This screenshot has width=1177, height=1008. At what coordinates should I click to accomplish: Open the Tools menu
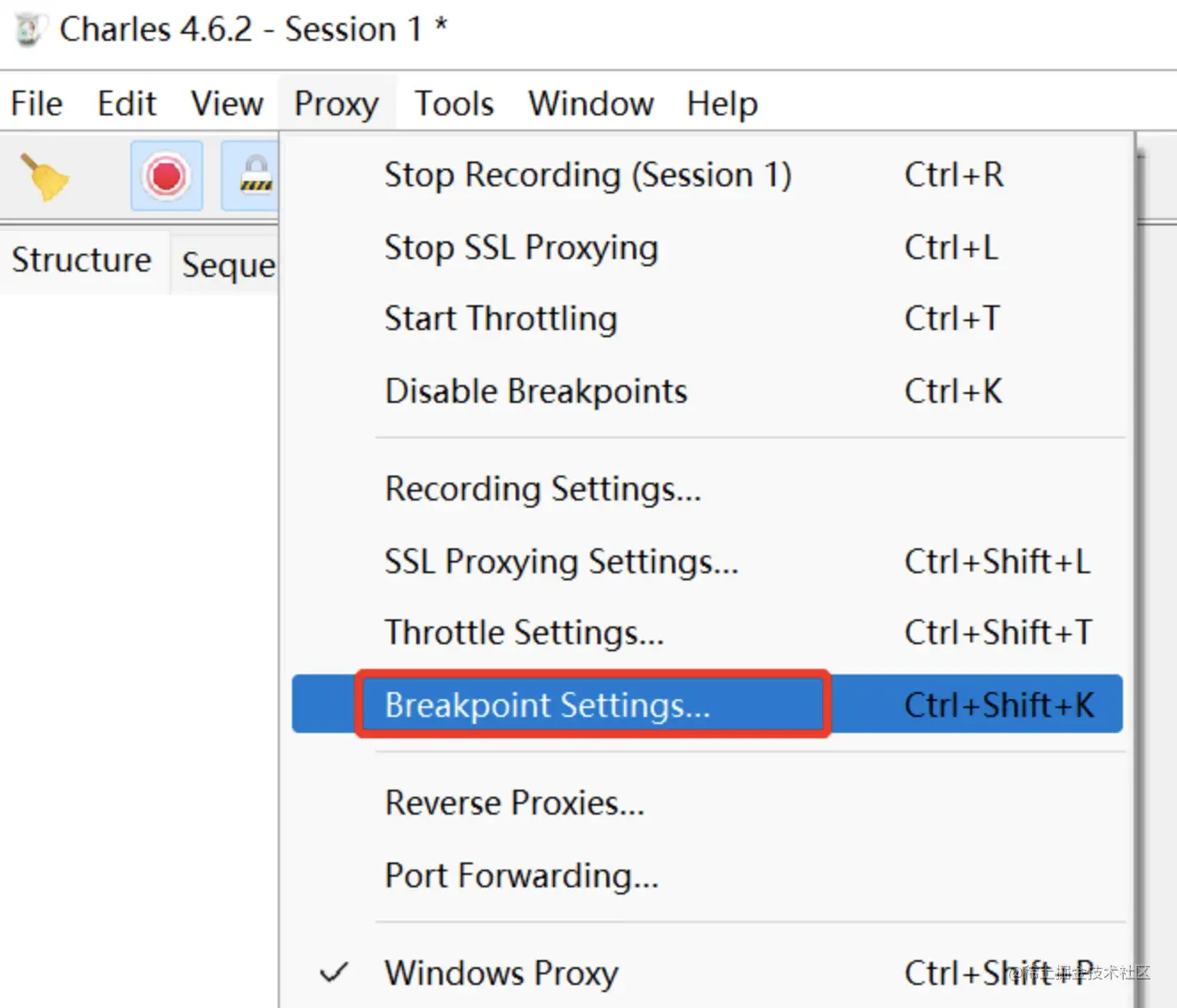[454, 104]
